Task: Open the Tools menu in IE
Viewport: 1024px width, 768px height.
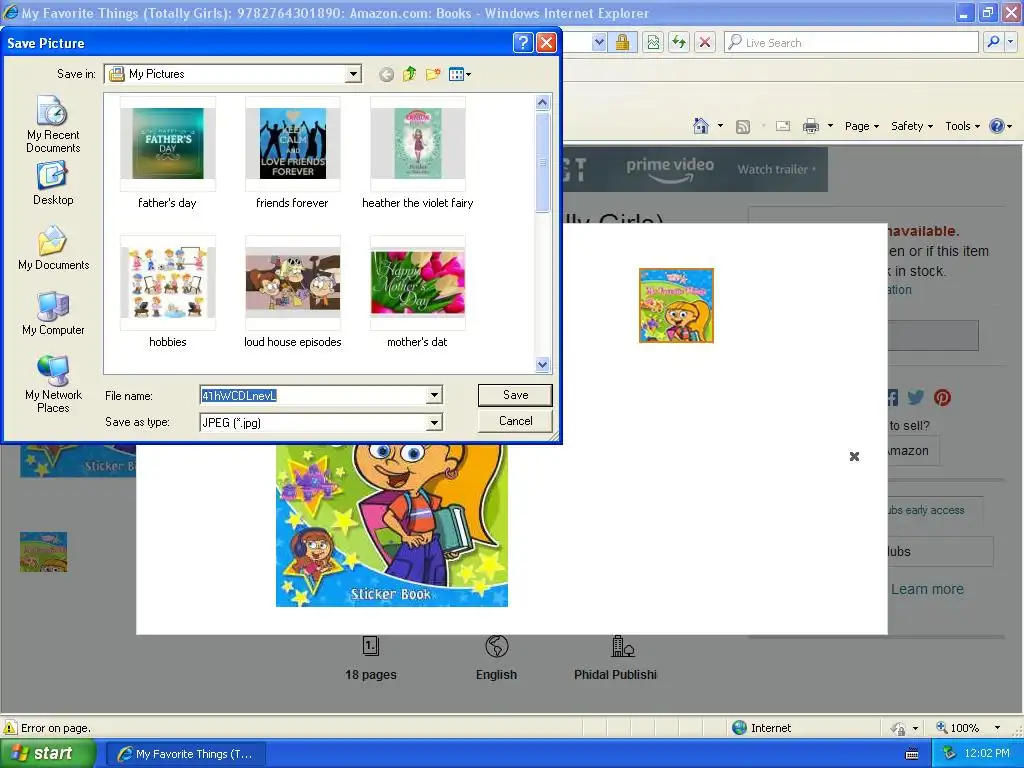Action: click(x=962, y=126)
